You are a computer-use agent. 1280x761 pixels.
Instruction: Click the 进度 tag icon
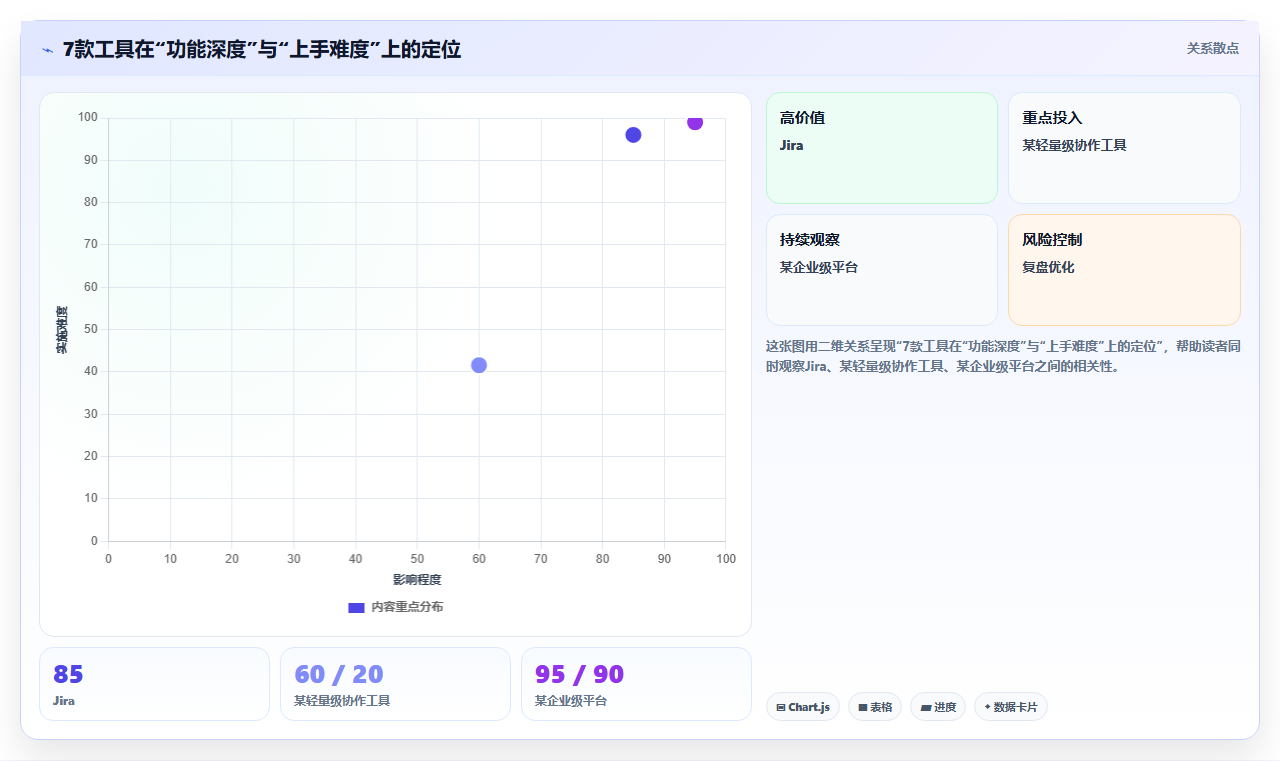pos(925,708)
